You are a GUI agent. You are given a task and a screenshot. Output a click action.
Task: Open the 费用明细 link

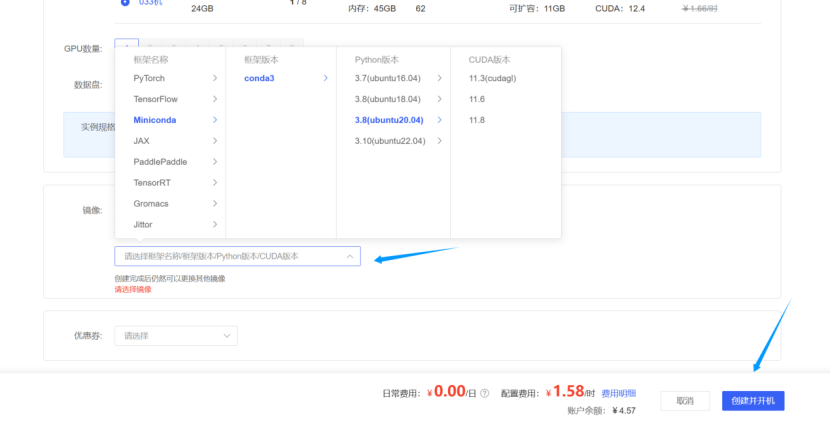point(618,393)
